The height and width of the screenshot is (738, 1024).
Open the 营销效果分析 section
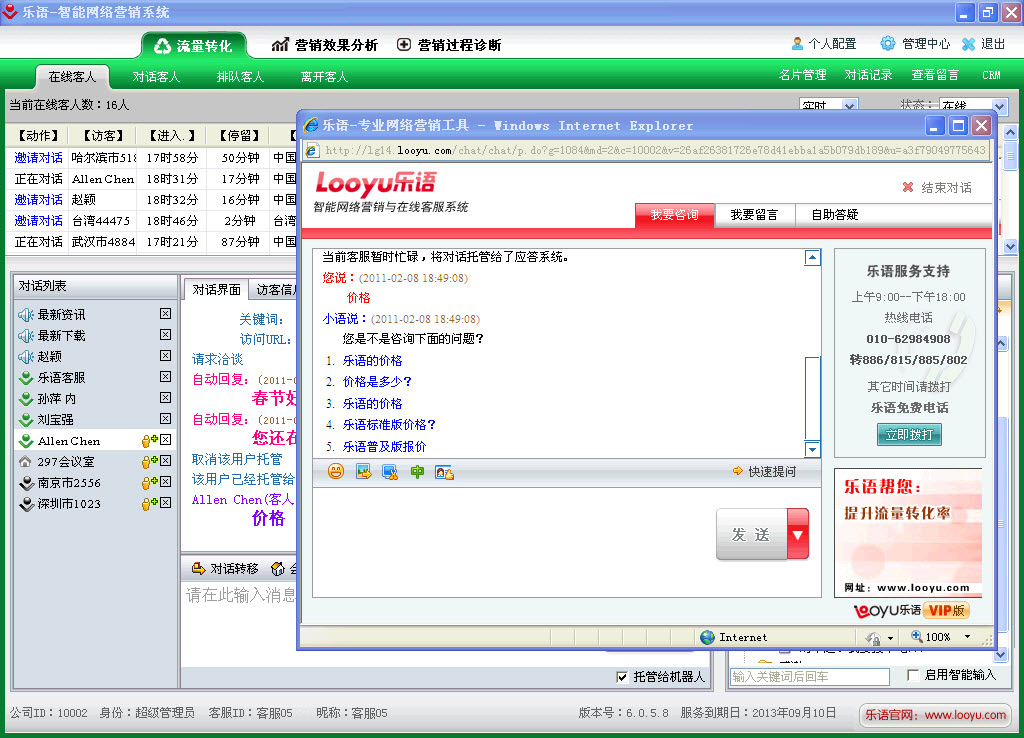tap(325, 45)
